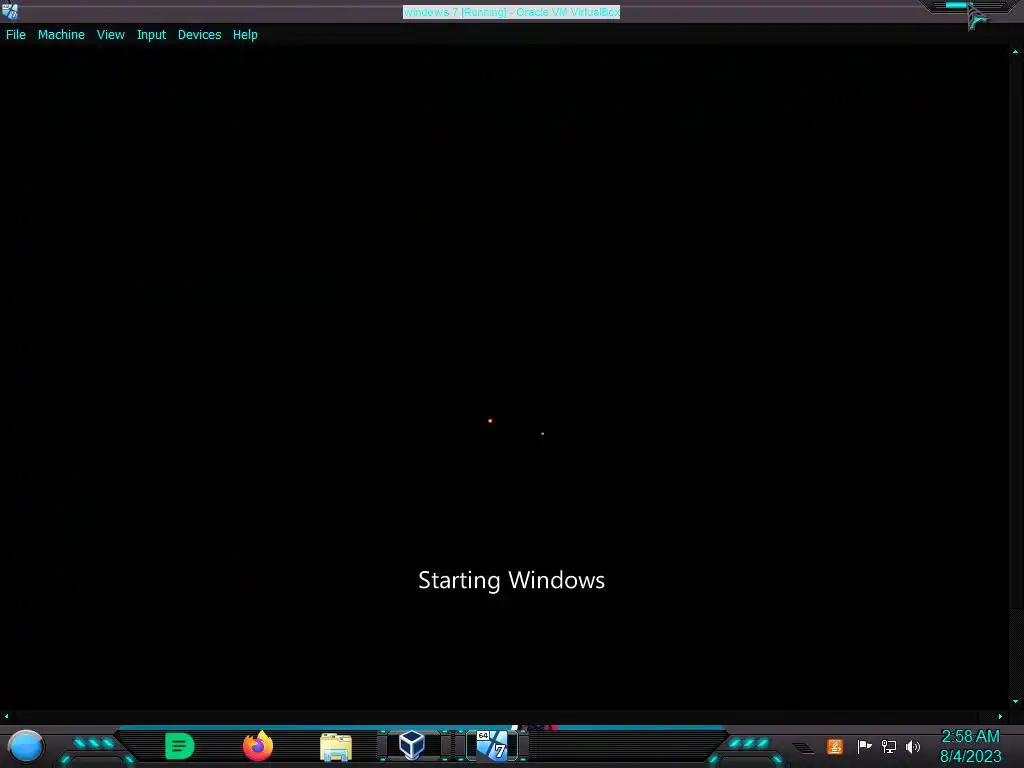Open the File menu

point(16,35)
